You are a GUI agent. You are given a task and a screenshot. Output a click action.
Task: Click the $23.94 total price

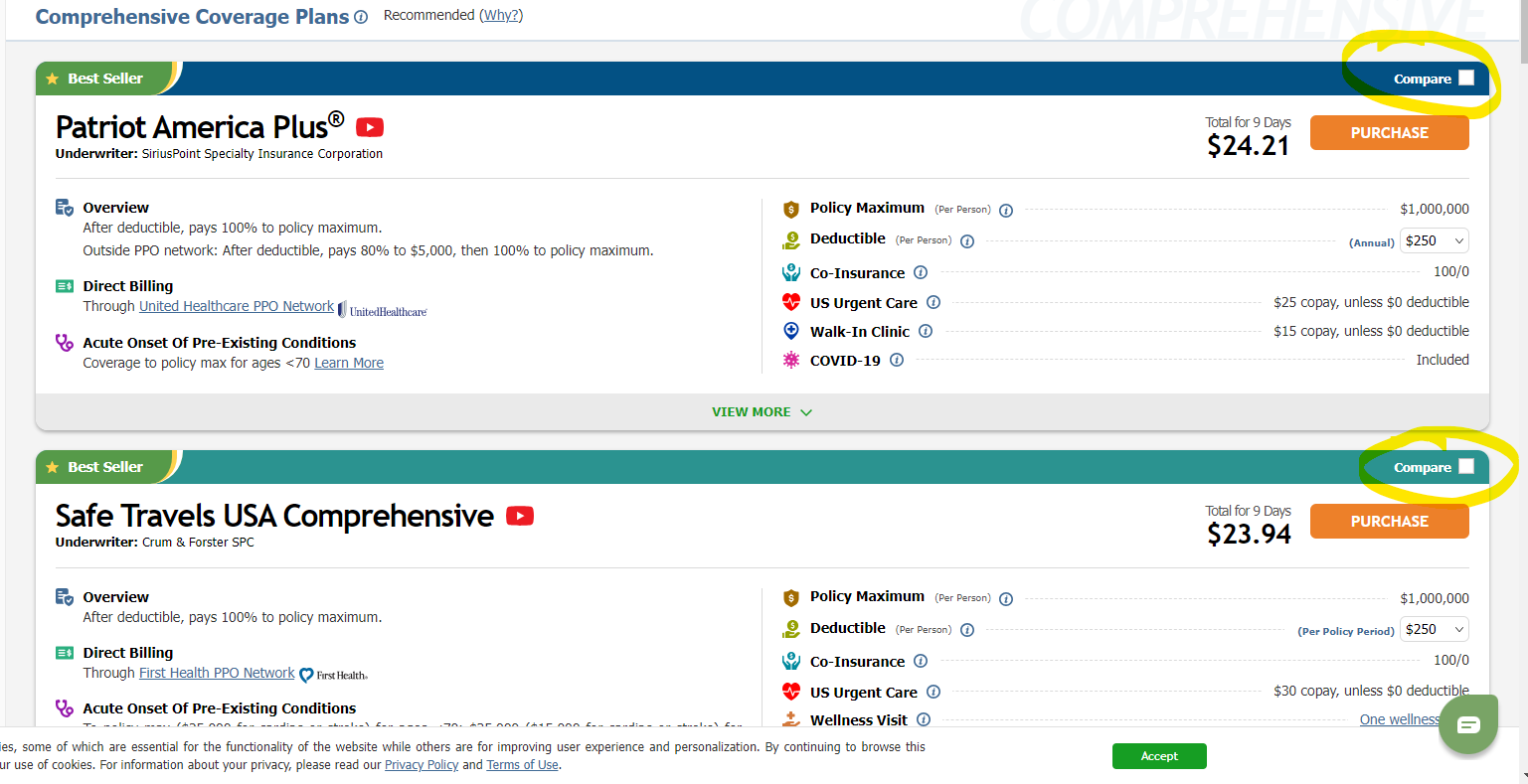tap(1249, 535)
